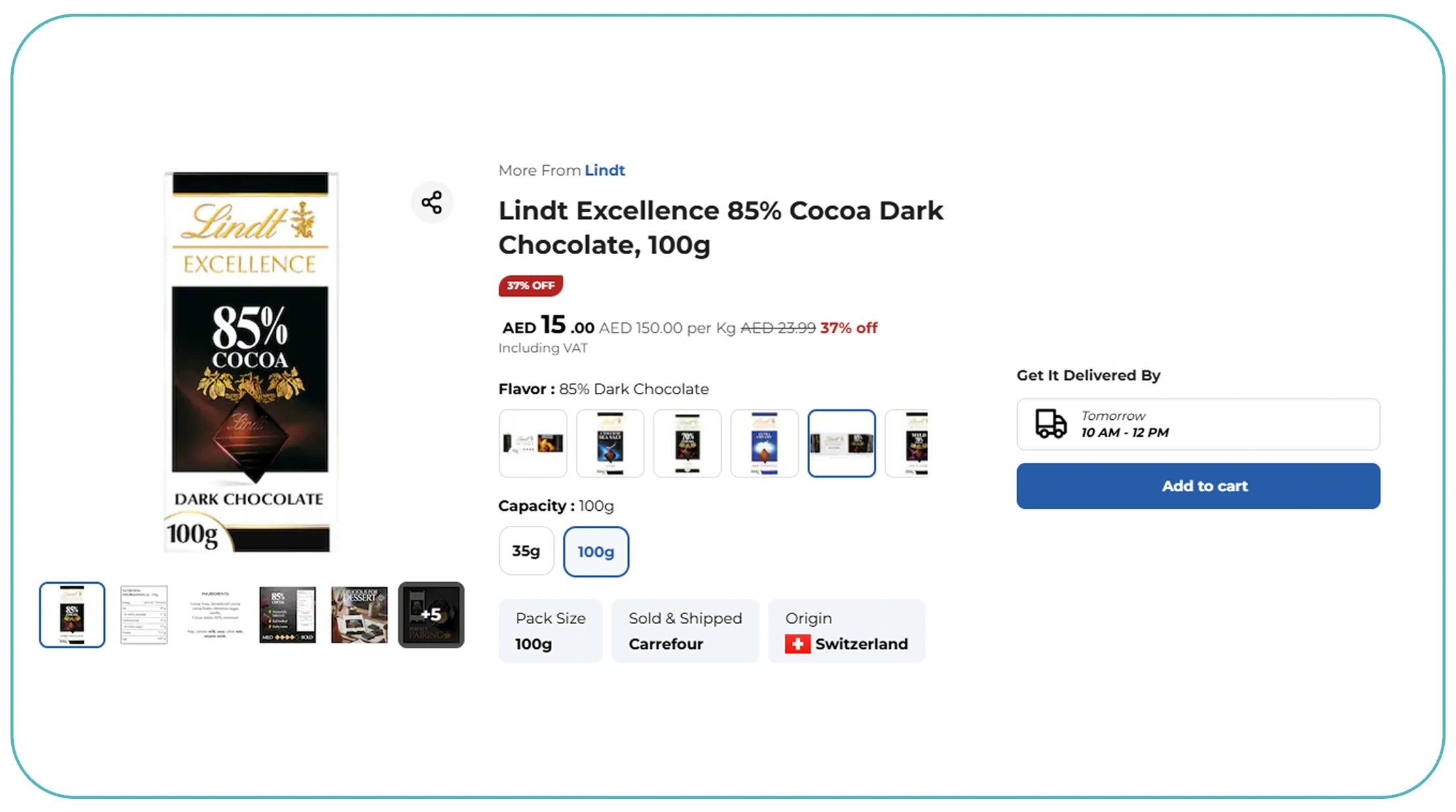Click the Switzerland flag icon under Origin
1456x812 pixels.
798,644
